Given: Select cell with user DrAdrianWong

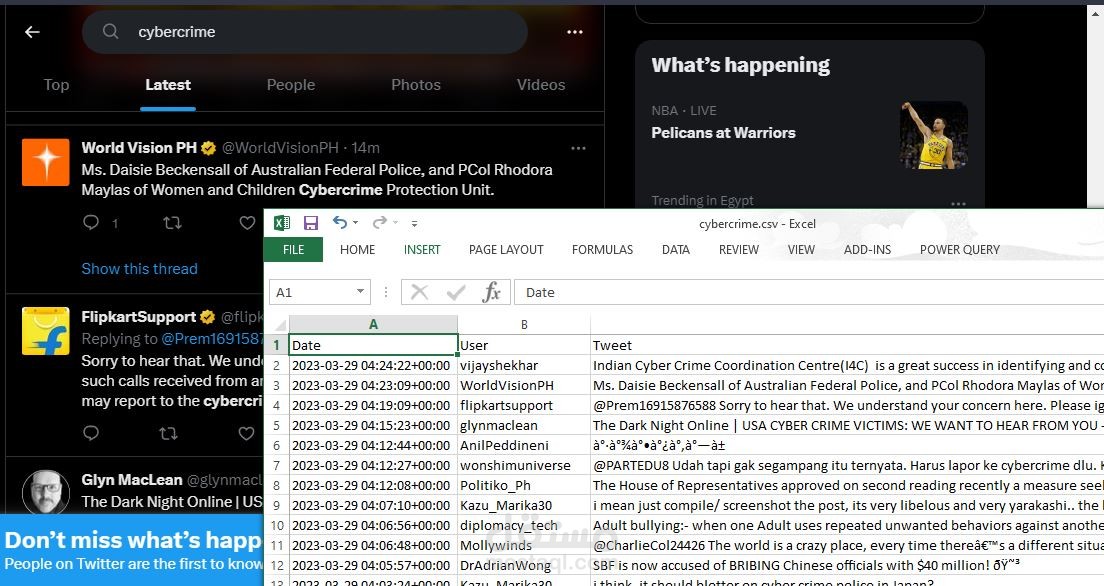Looking at the screenshot, I should point(524,565).
